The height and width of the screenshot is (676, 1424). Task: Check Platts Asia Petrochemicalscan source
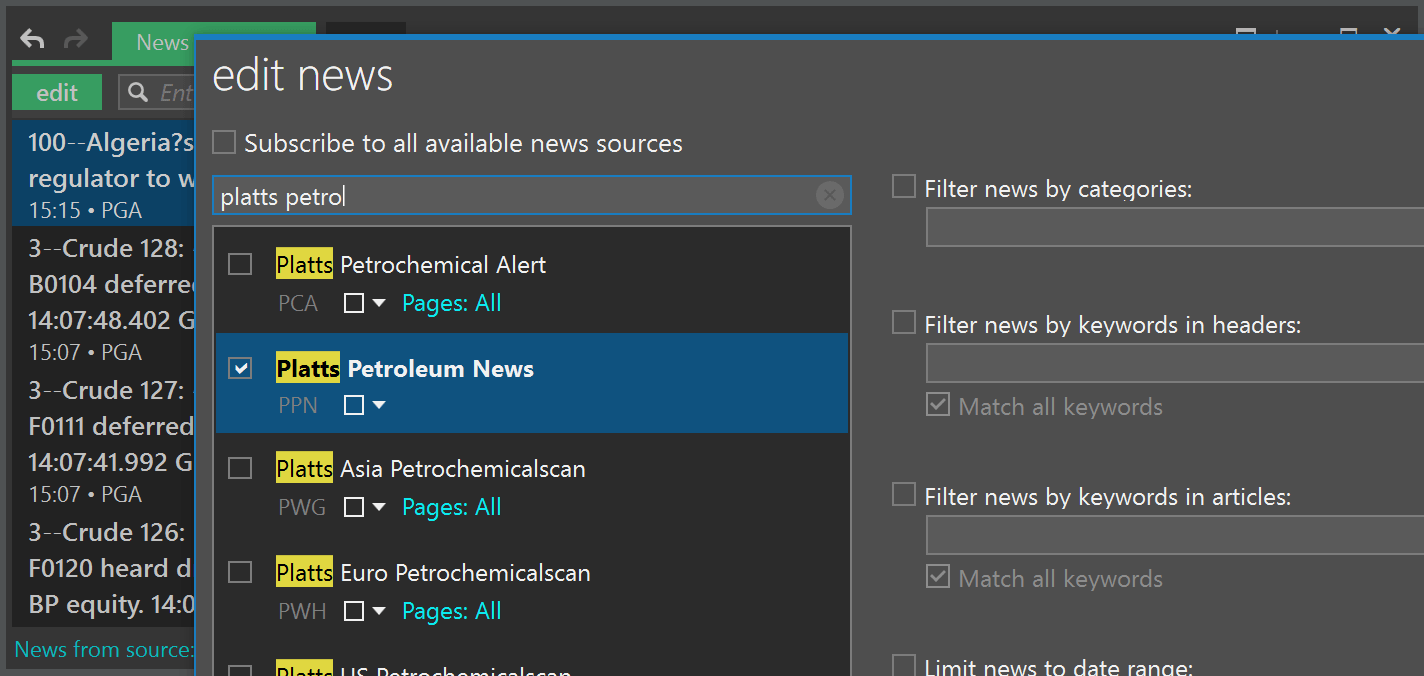tap(240, 468)
